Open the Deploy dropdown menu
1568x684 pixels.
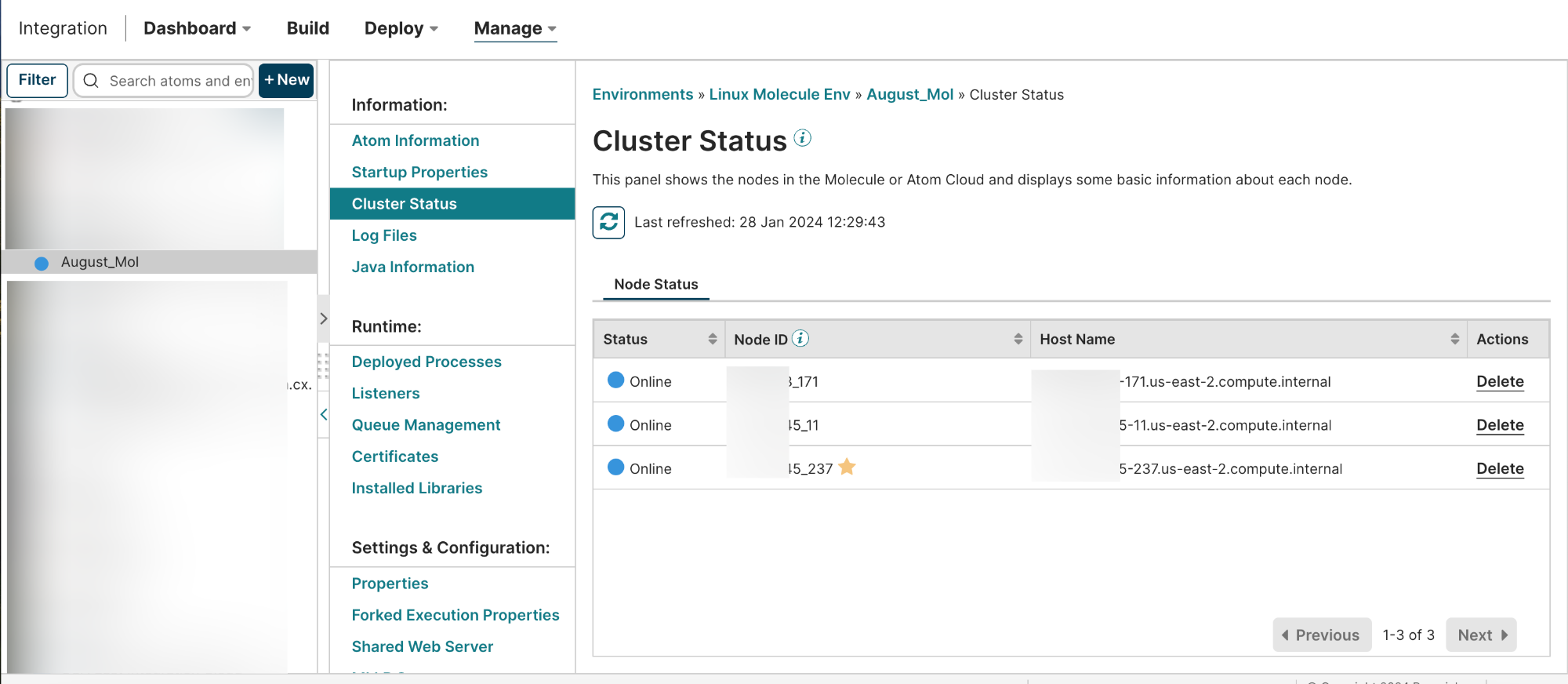[x=401, y=28]
